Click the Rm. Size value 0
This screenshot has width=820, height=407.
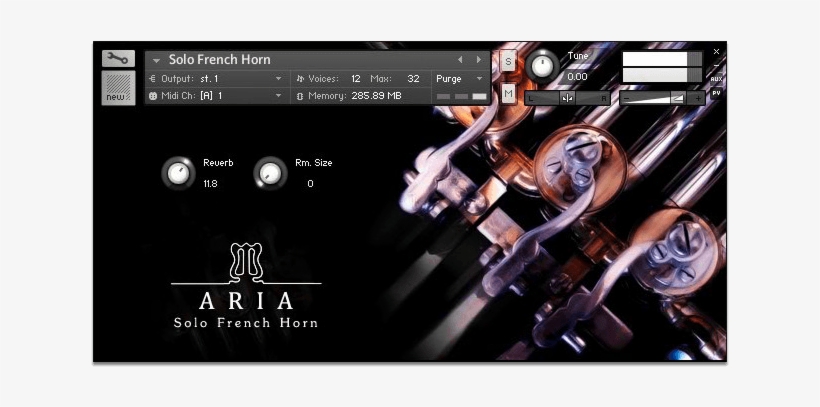tap(310, 184)
